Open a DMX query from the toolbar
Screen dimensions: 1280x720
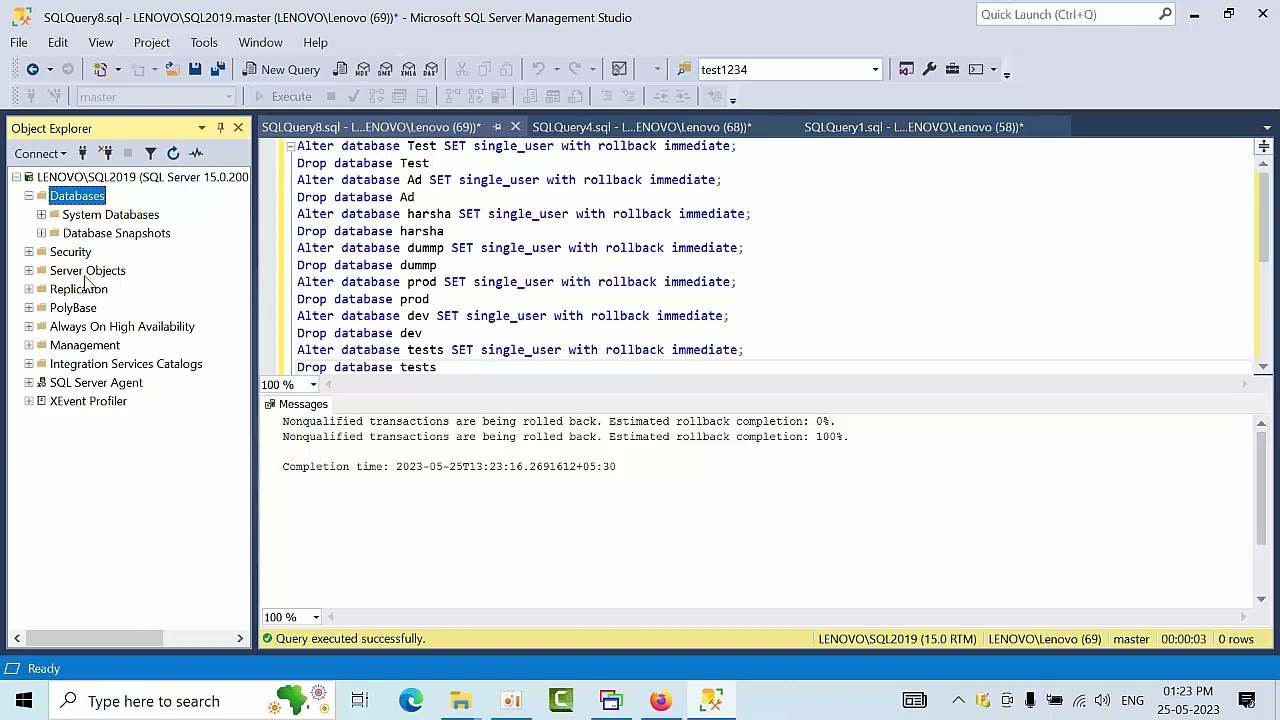(386, 69)
